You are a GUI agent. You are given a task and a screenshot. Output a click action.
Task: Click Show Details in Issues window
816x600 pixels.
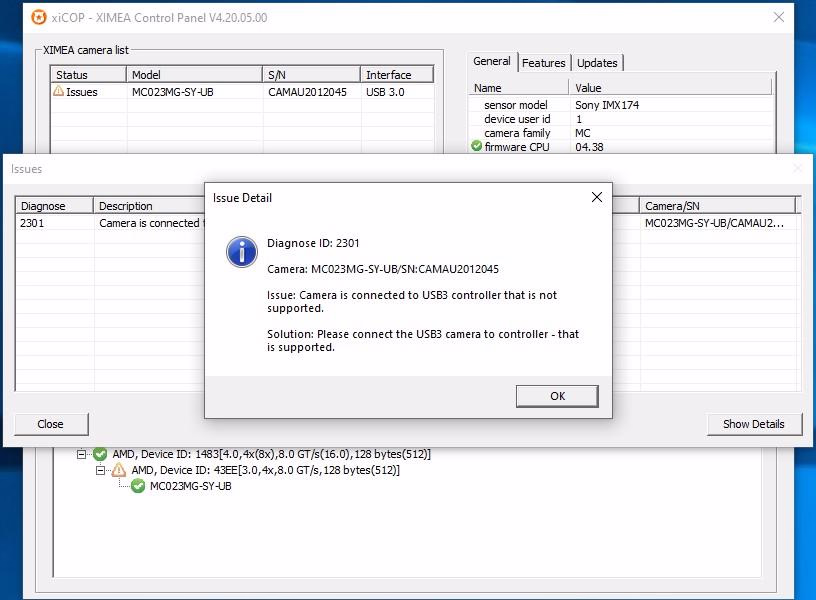point(753,424)
